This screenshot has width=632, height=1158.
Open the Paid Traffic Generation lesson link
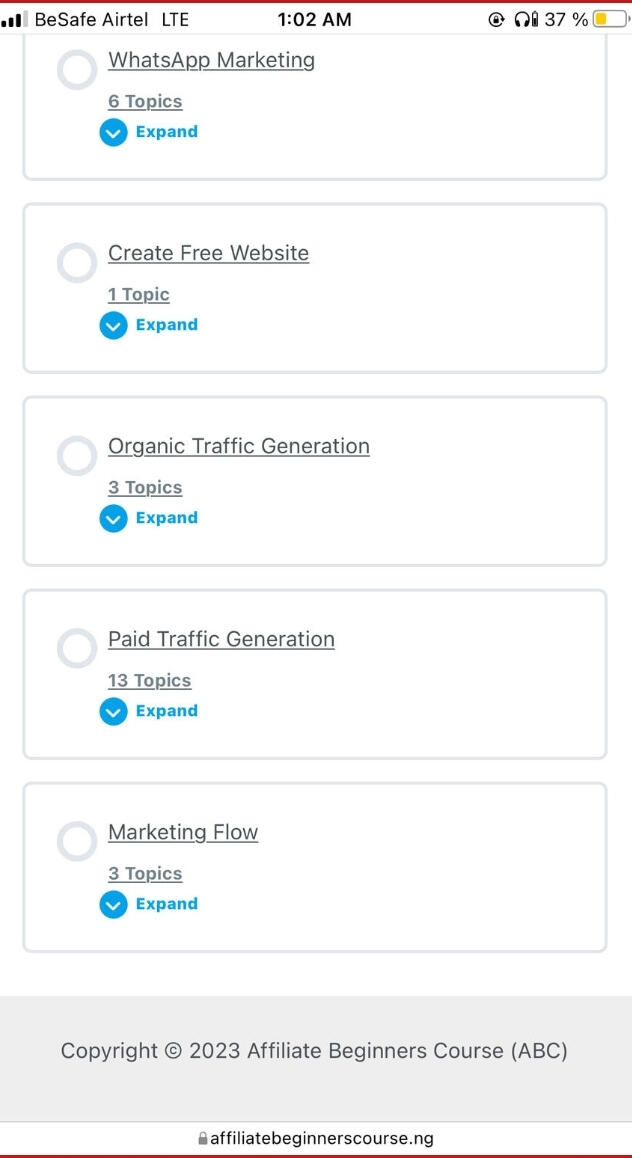[x=221, y=639]
